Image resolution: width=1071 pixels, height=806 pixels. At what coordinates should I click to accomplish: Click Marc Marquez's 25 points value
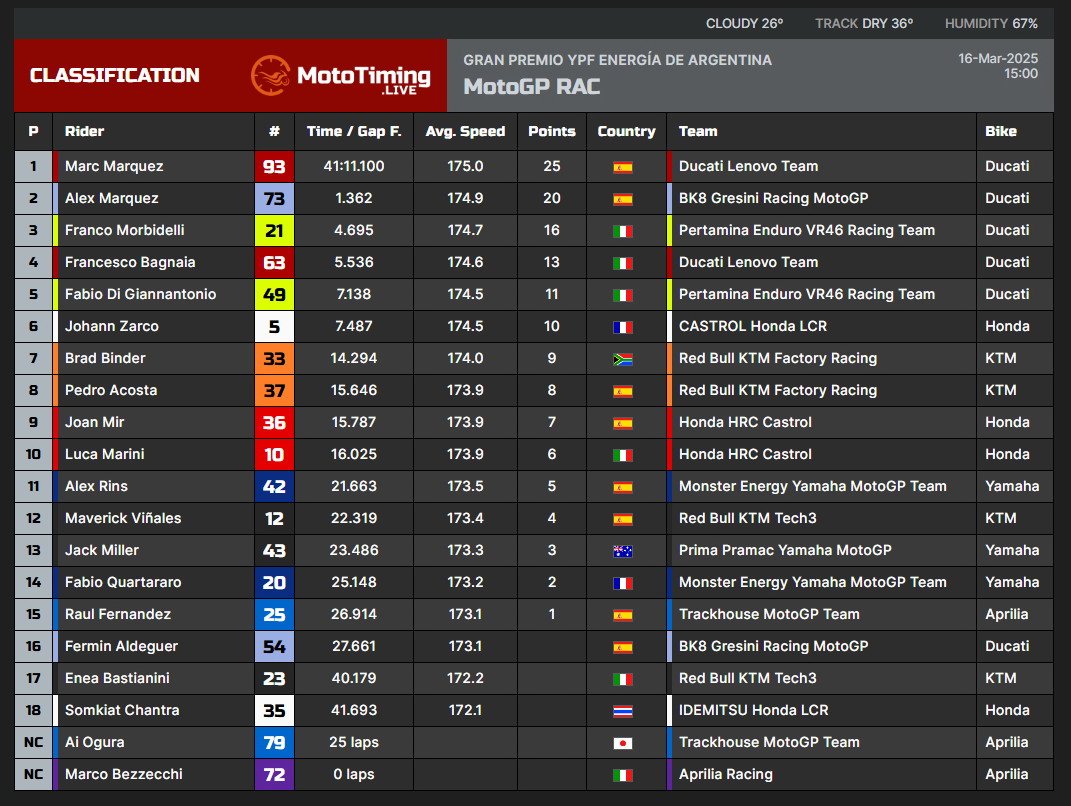coord(552,167)
